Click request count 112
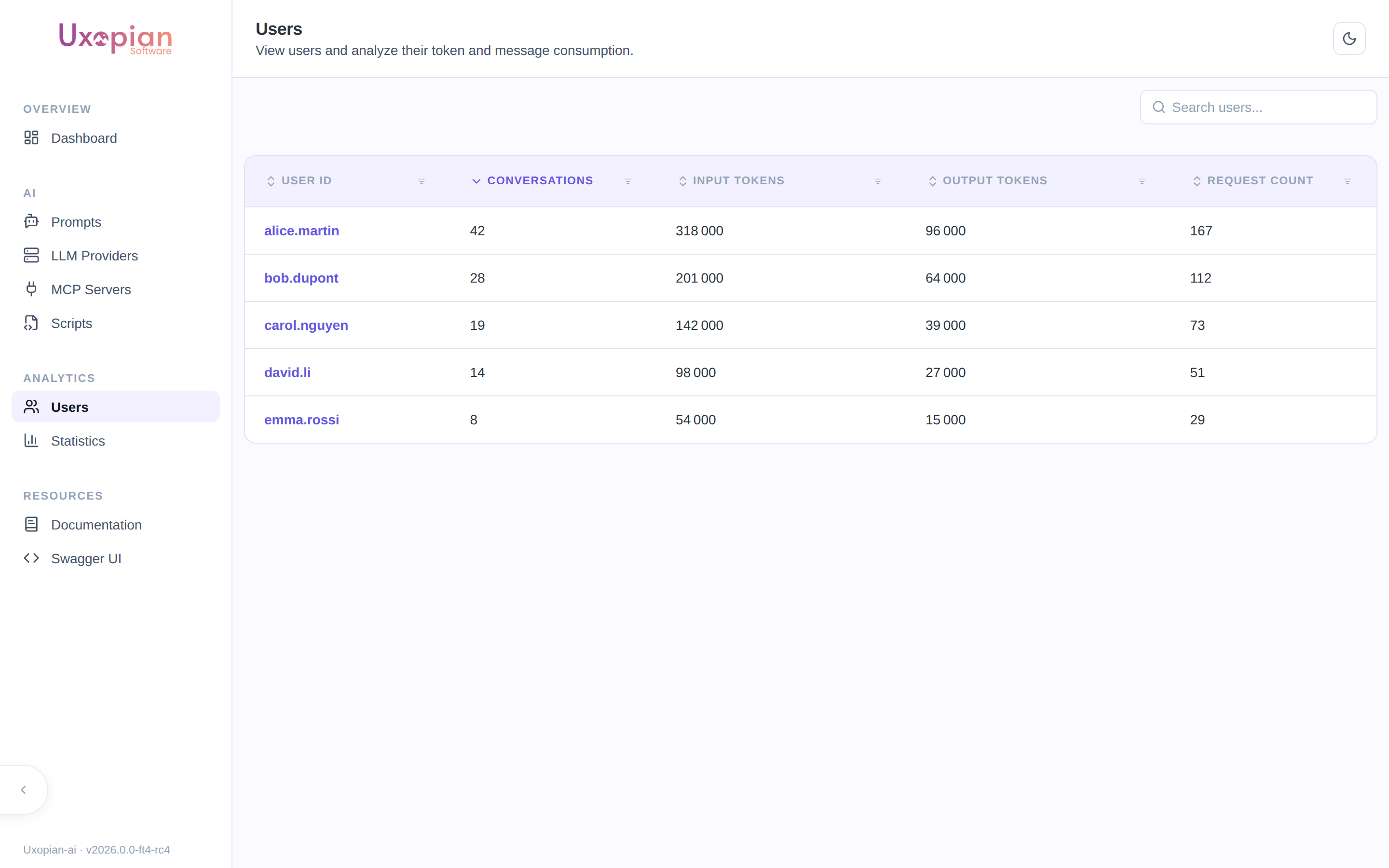This screenshot has width=1389, height=868. [x=1200, y=278]
